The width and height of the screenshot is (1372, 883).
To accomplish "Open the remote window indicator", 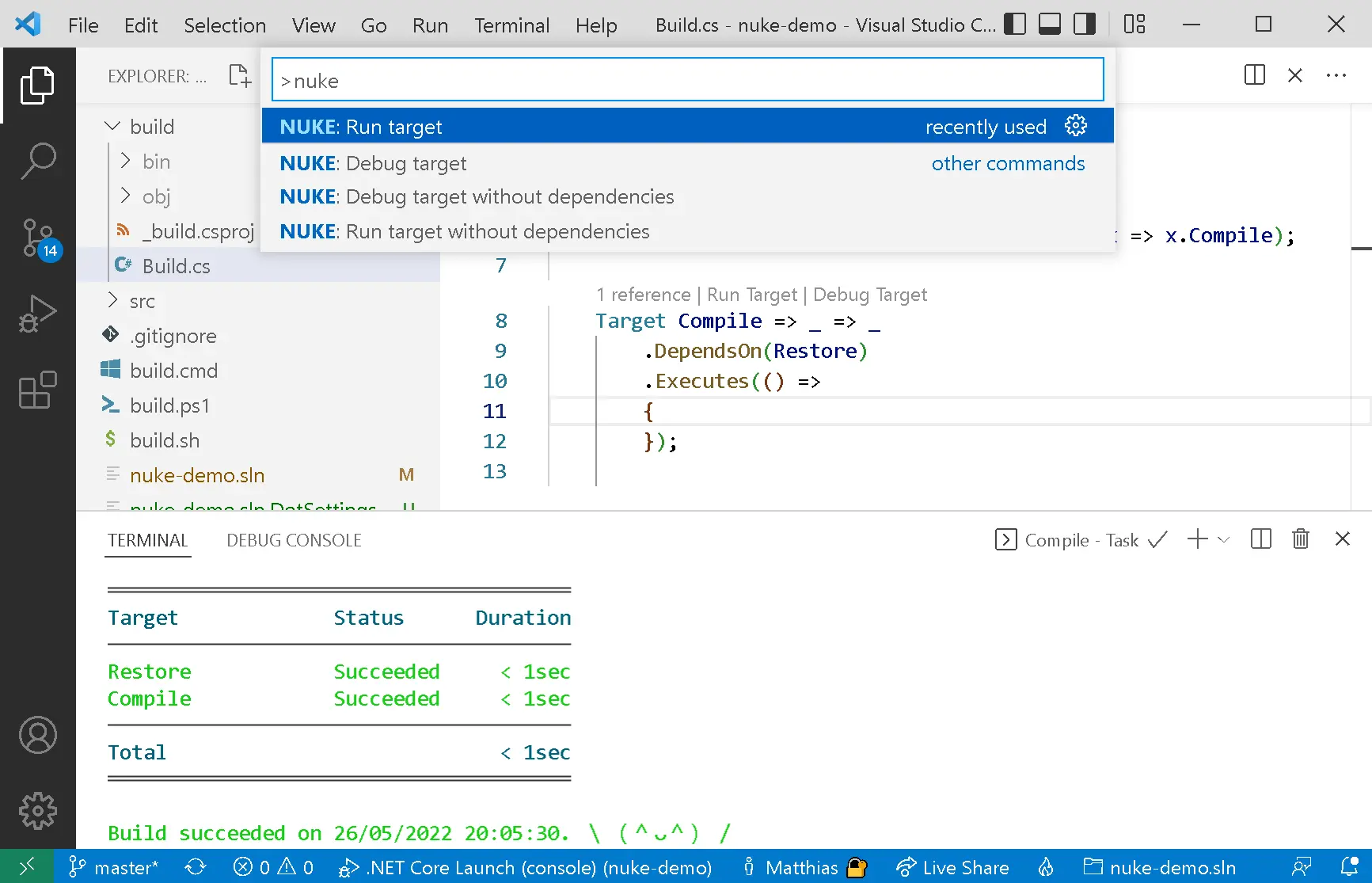I will click(x=27, y=866).
